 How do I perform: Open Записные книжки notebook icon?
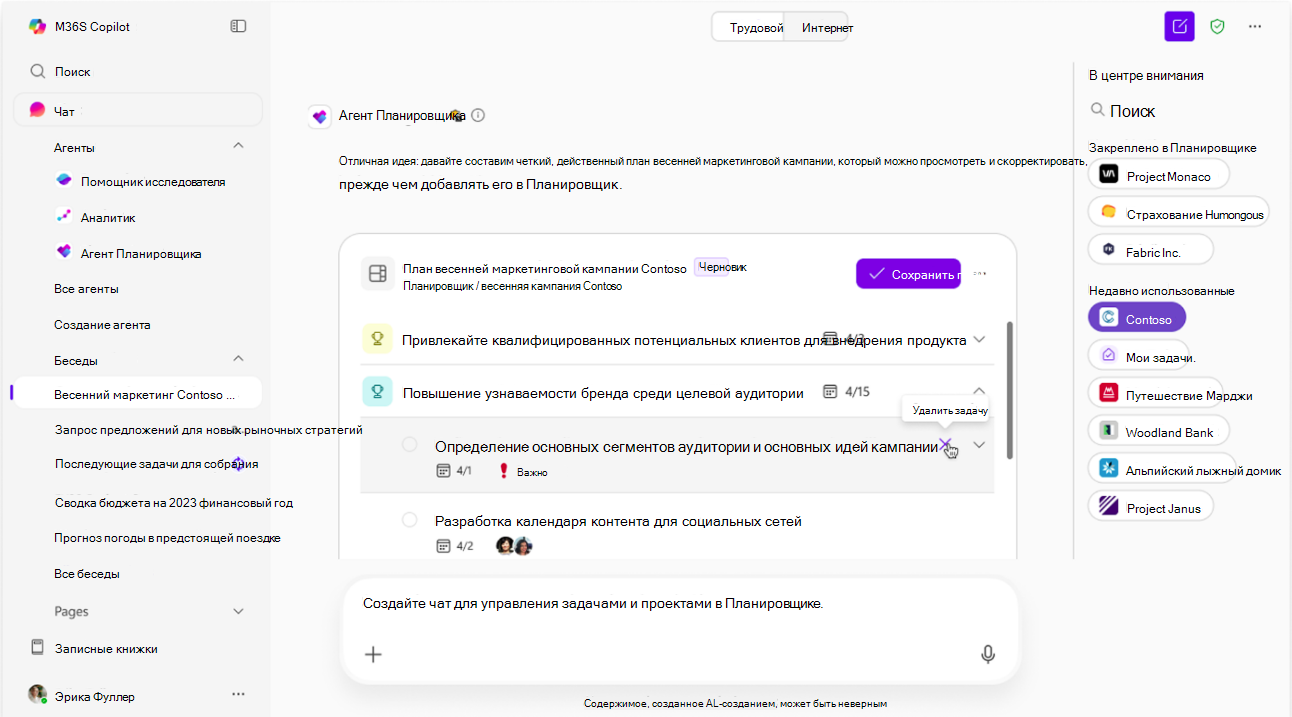pos(38,647)
